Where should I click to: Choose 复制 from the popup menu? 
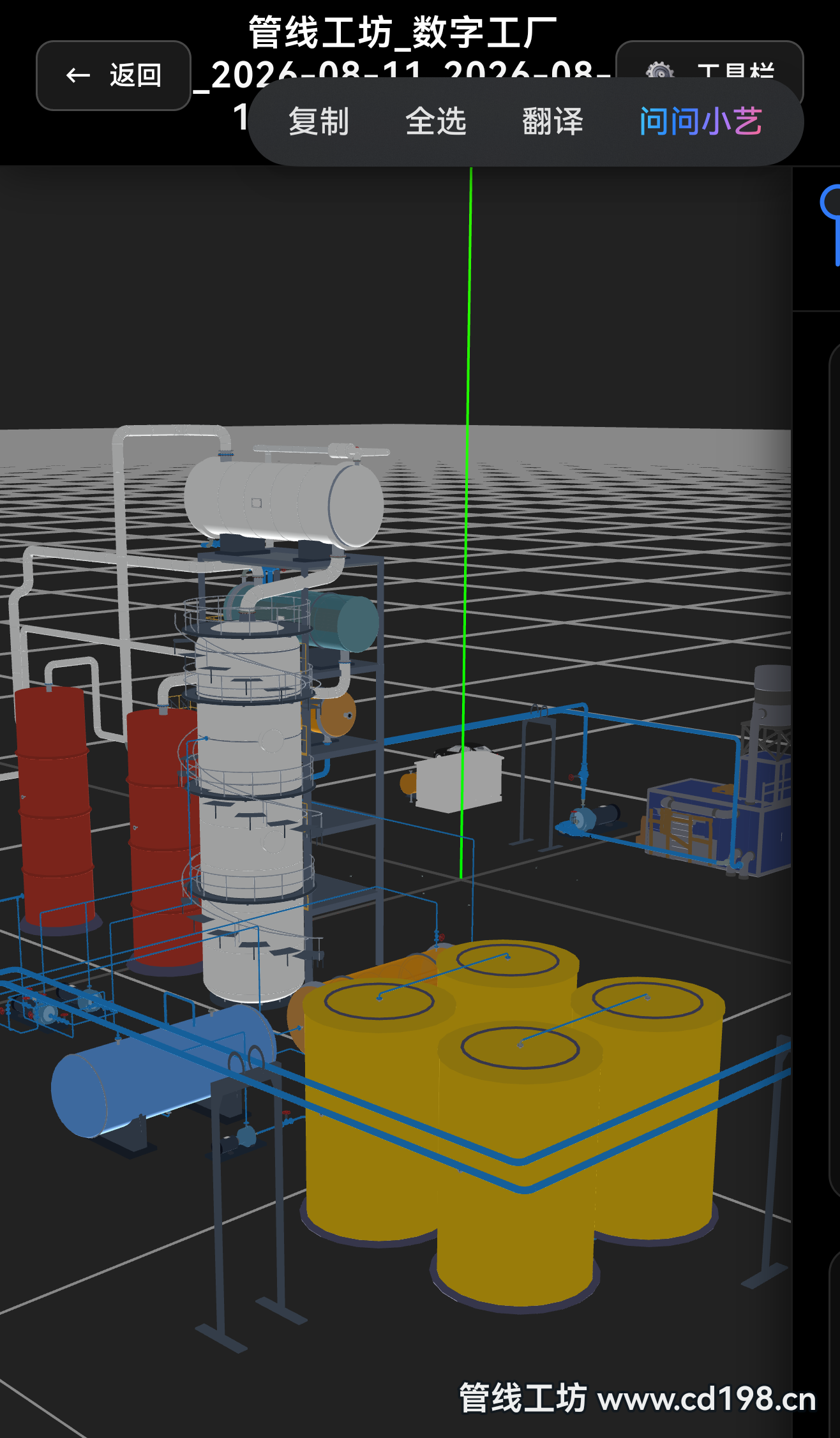[x=319, y=121]
